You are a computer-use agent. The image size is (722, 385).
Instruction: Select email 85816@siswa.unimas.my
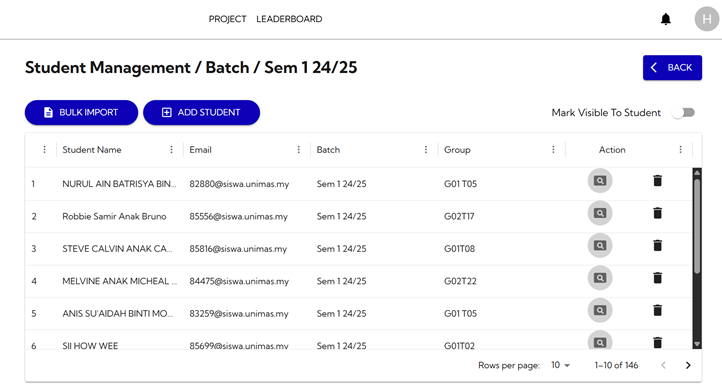click(x=238, y=249)
